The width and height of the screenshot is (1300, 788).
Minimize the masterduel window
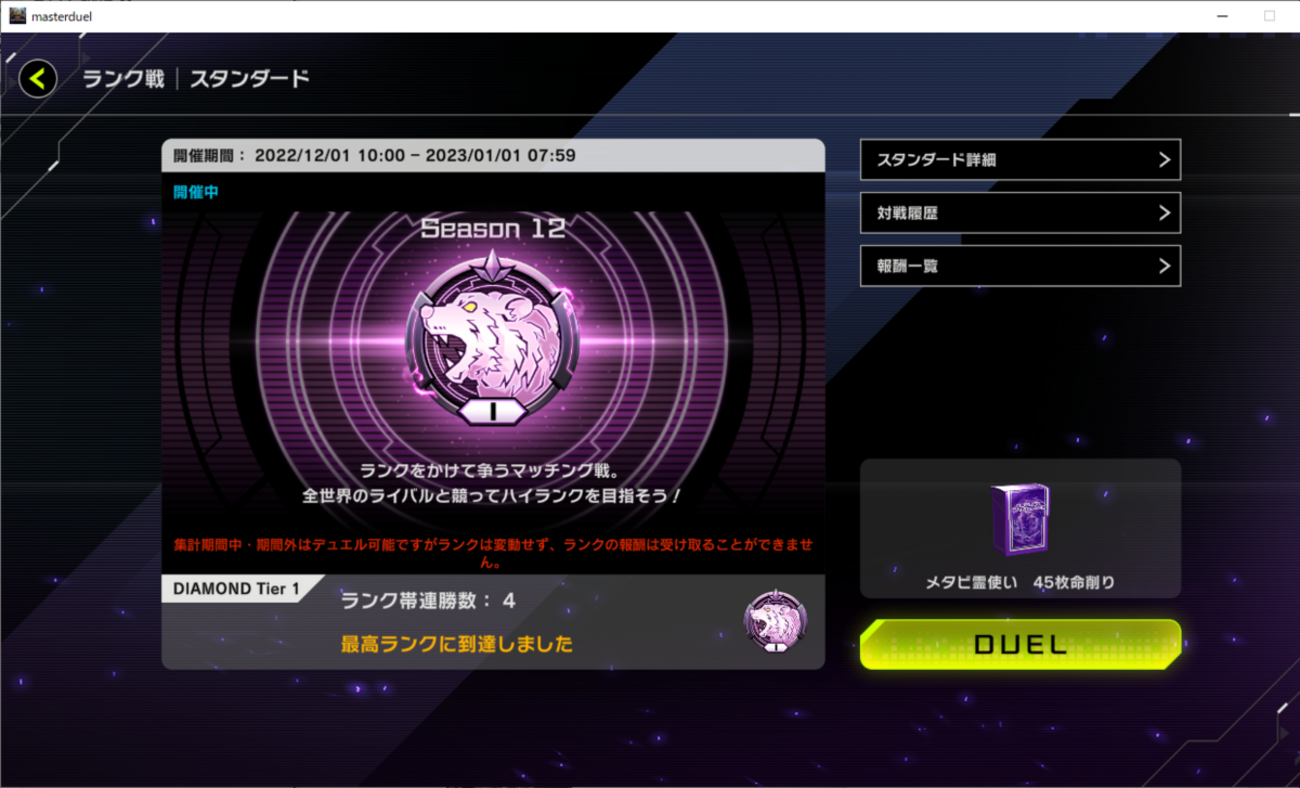[x=1222, y=16]
